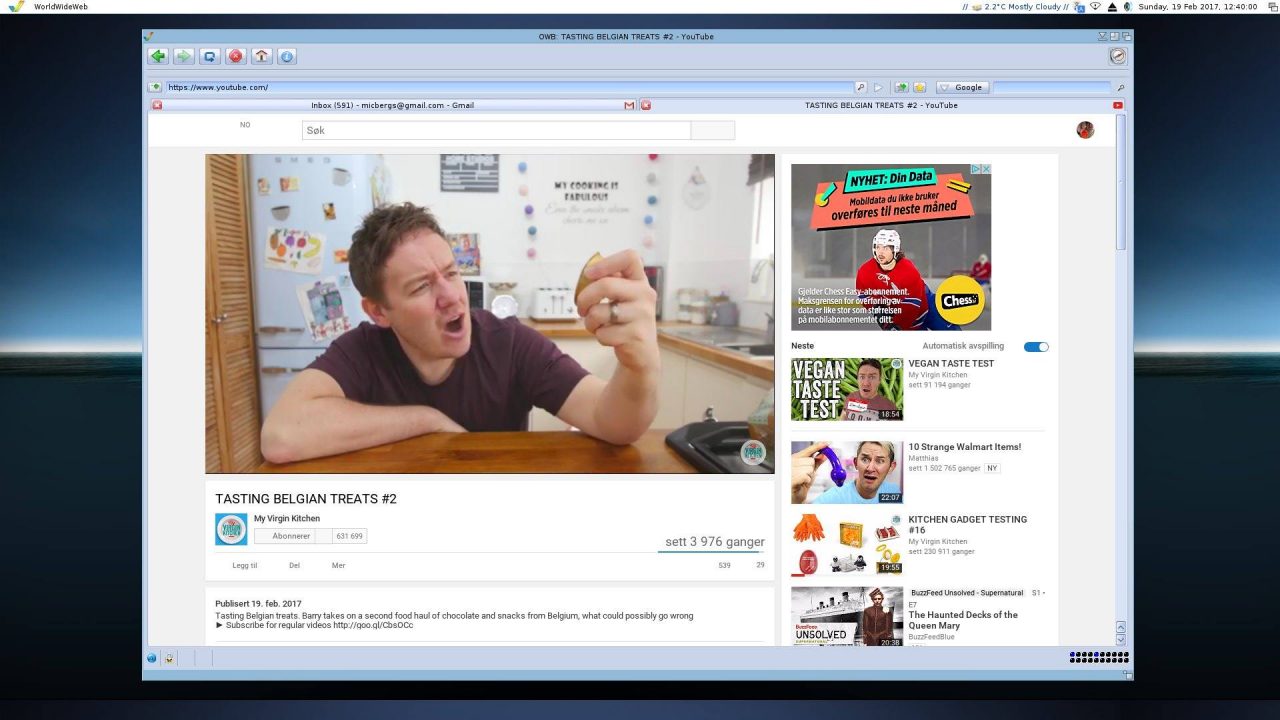This screenshot has height=720, width=1280.
Task: Open My Virgin Kitchen channel avatar
Action: pos(231,529)
